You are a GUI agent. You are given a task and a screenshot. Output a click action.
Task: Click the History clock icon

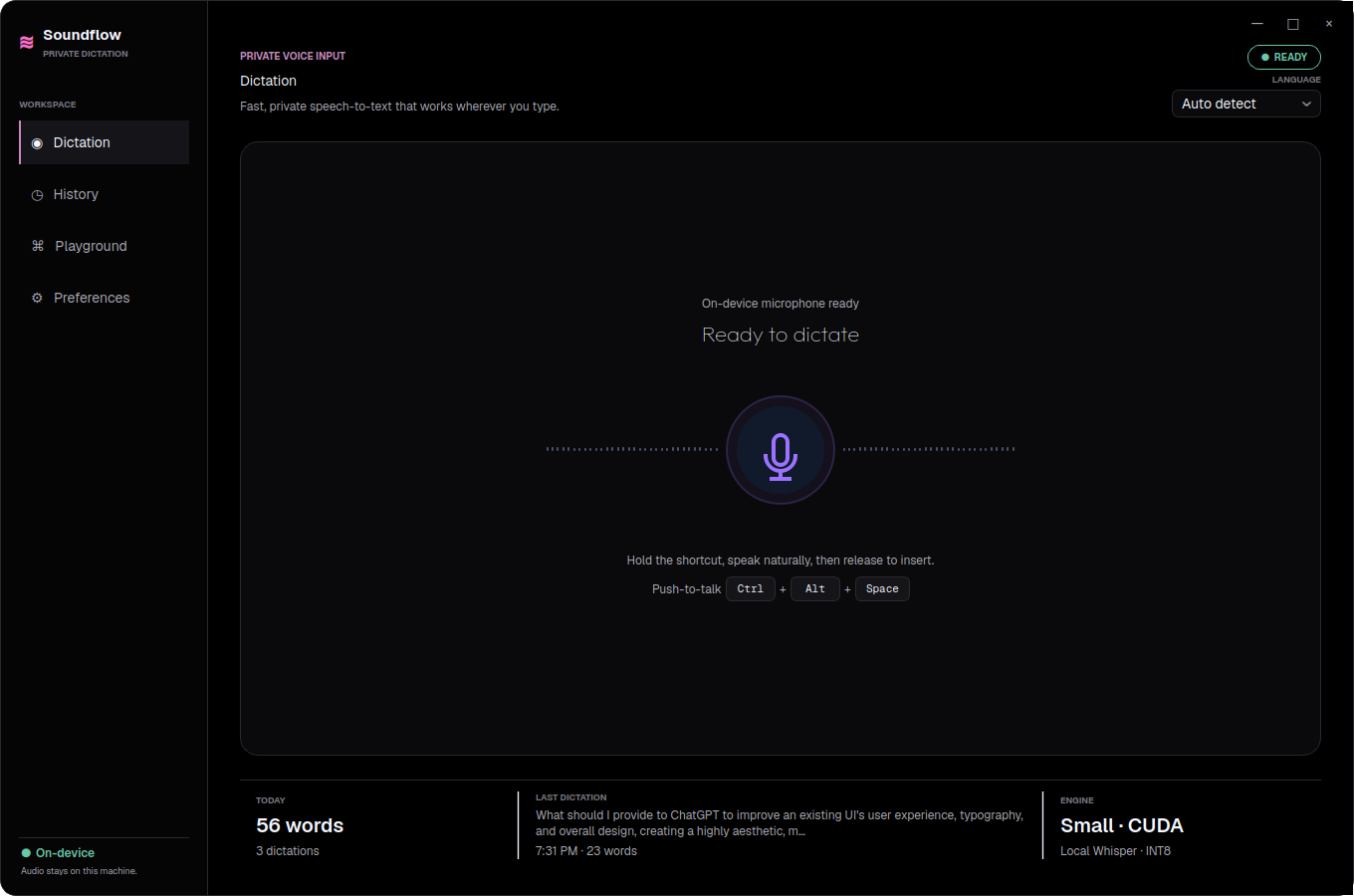37,195
